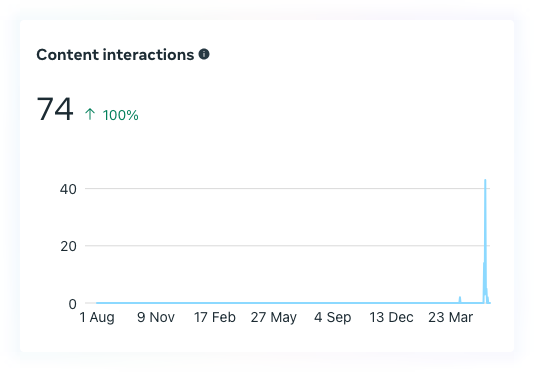Click the info icon beside Content interactions
The height and width of the screenshot is (392, 554).
[204, 54]
